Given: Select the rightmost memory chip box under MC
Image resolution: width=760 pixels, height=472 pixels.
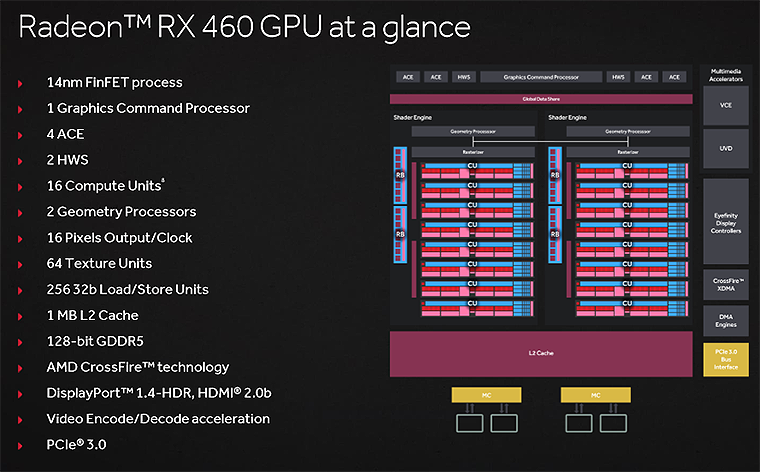Looking at the screenshot, I should coord(613,423).
